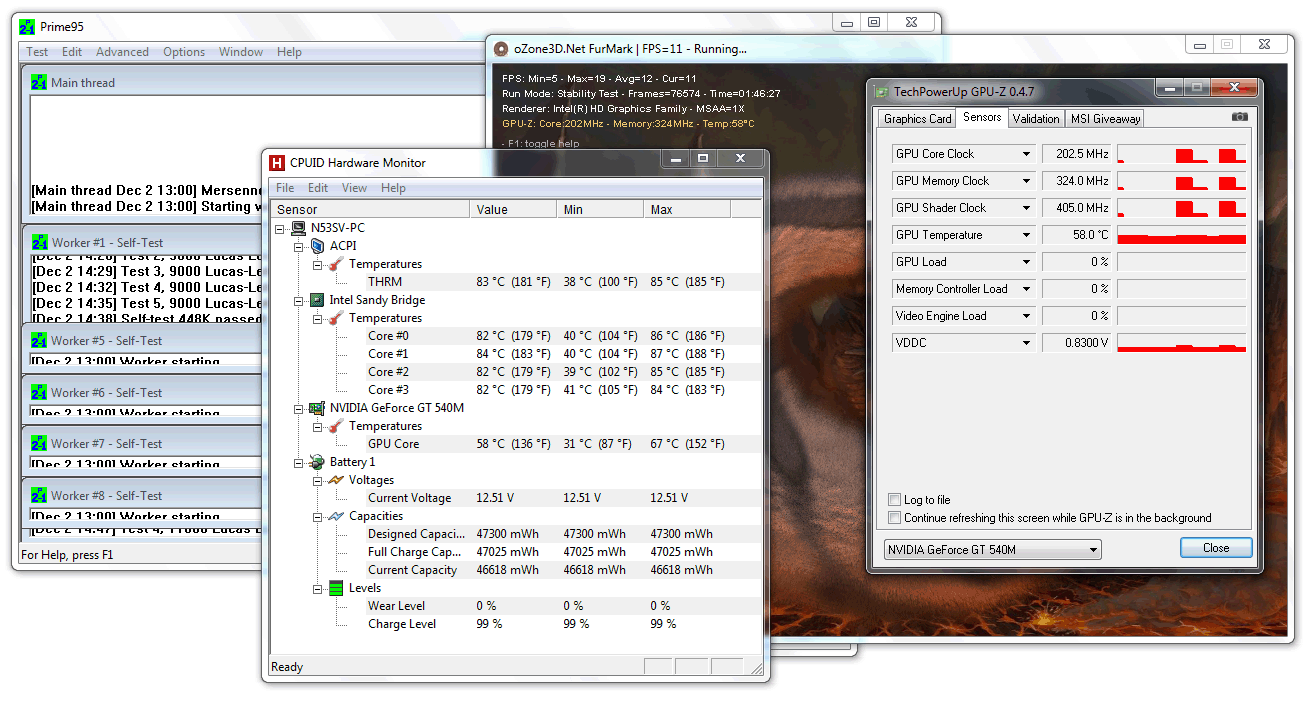Viewport: 1316px width, 702px height.
Task: Open the Options menu in Prime95
Action: [184, 52]
